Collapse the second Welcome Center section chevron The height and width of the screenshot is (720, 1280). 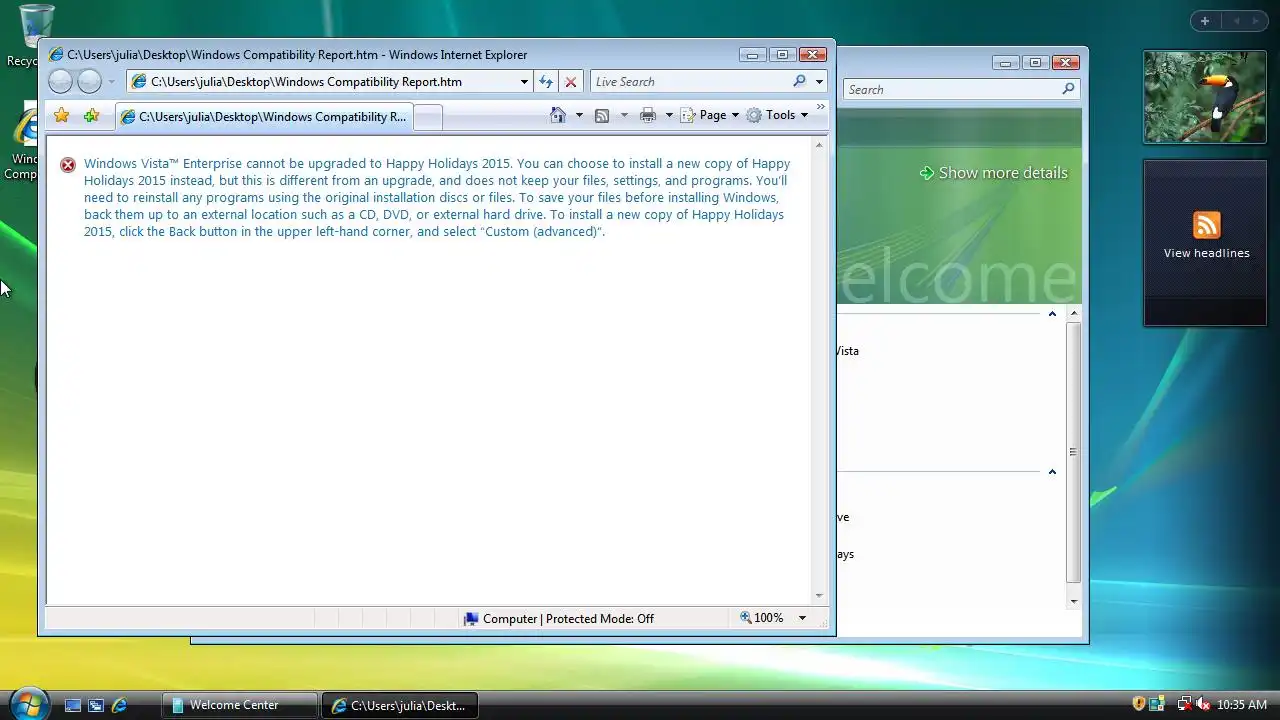coord(1052,472)
